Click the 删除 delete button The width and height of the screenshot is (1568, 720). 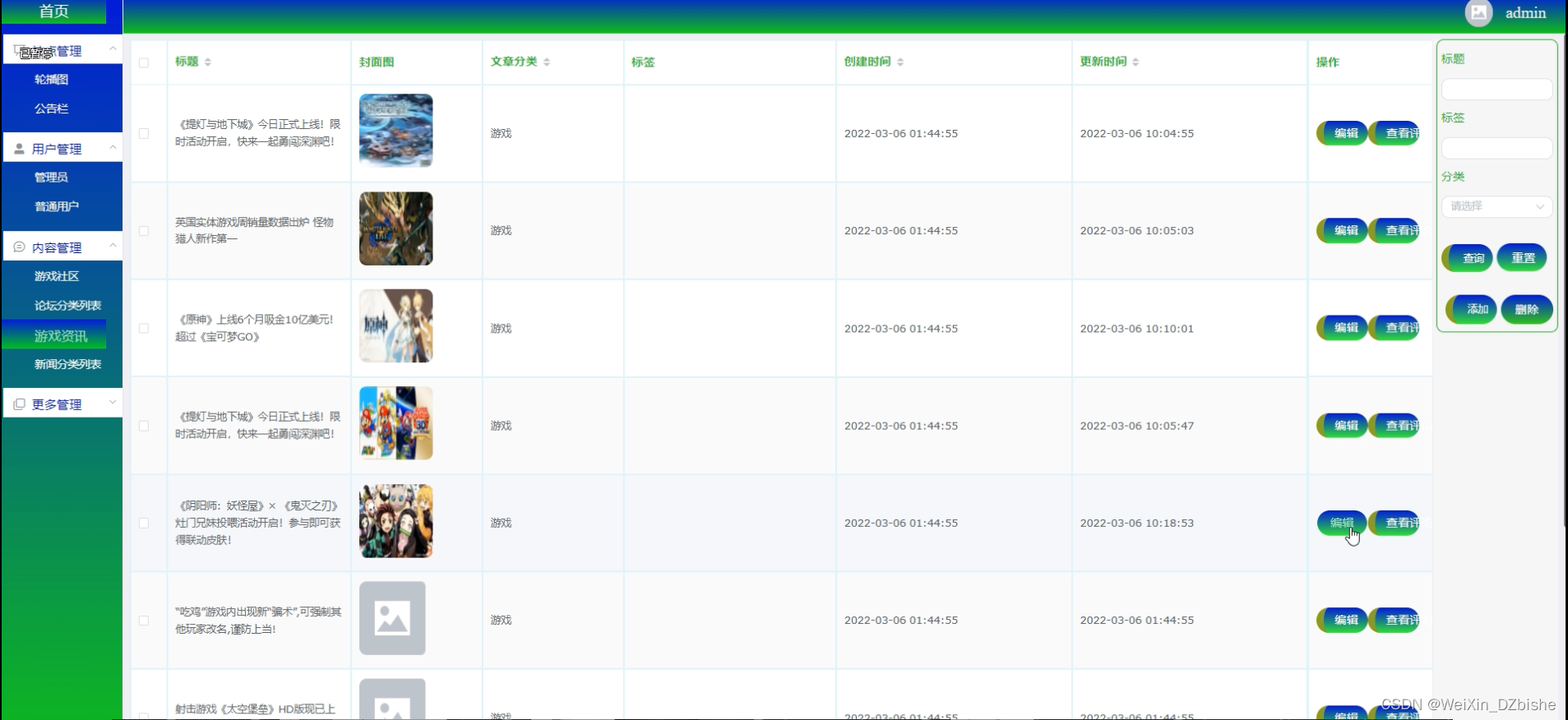click(1527, 309)
